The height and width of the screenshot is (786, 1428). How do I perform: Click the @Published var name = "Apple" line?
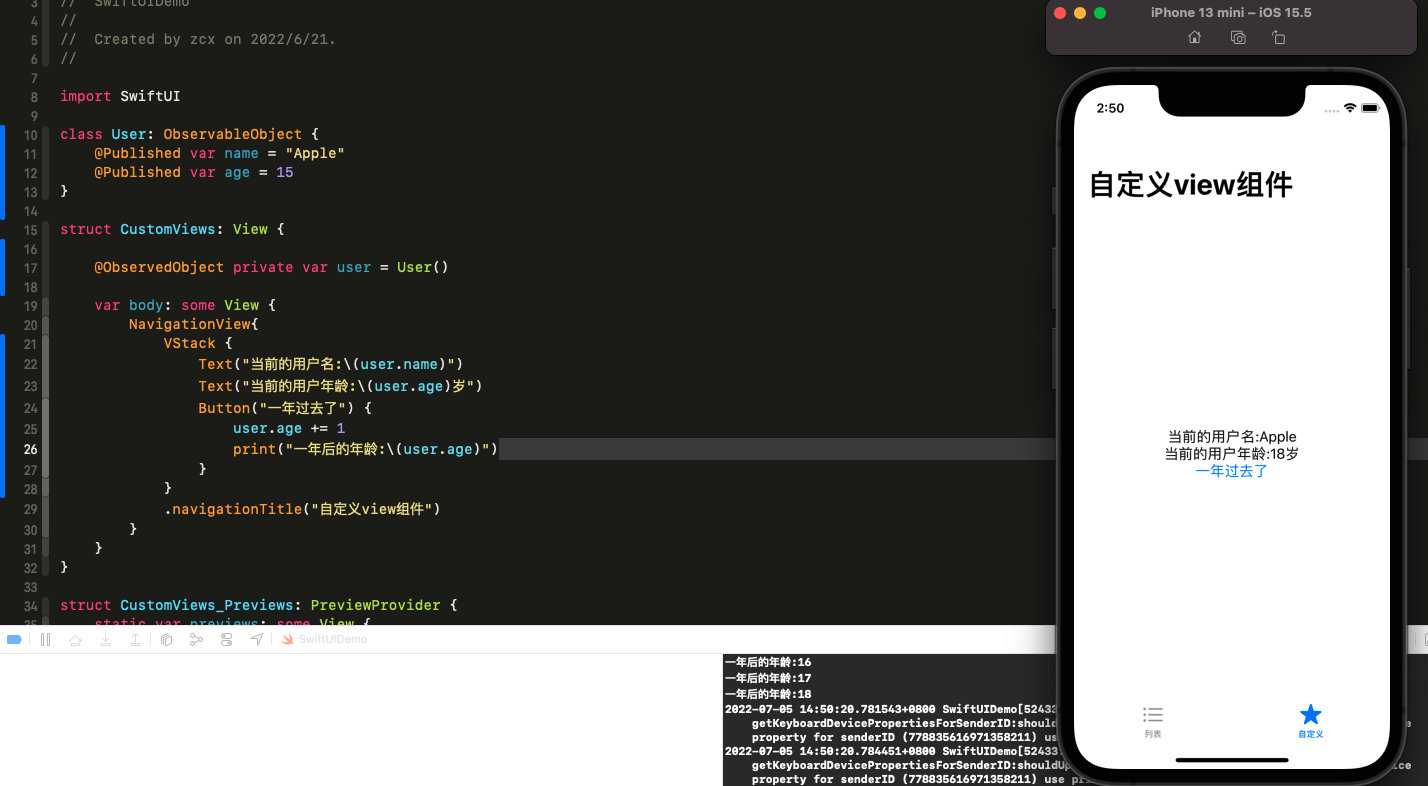coord(219,153)
